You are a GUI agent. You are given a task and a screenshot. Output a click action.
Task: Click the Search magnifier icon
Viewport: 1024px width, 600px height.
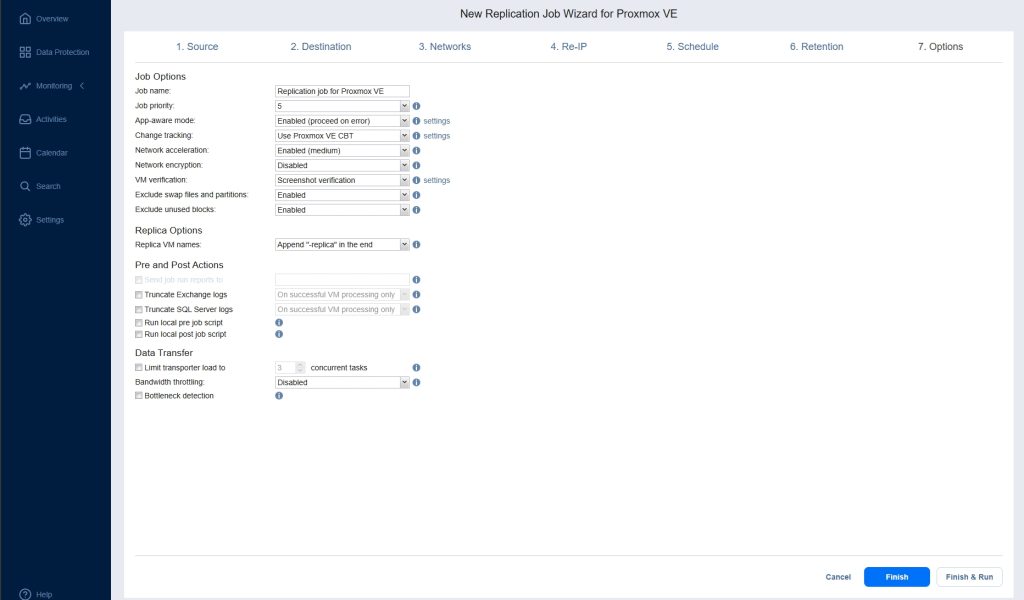(25, 186)
